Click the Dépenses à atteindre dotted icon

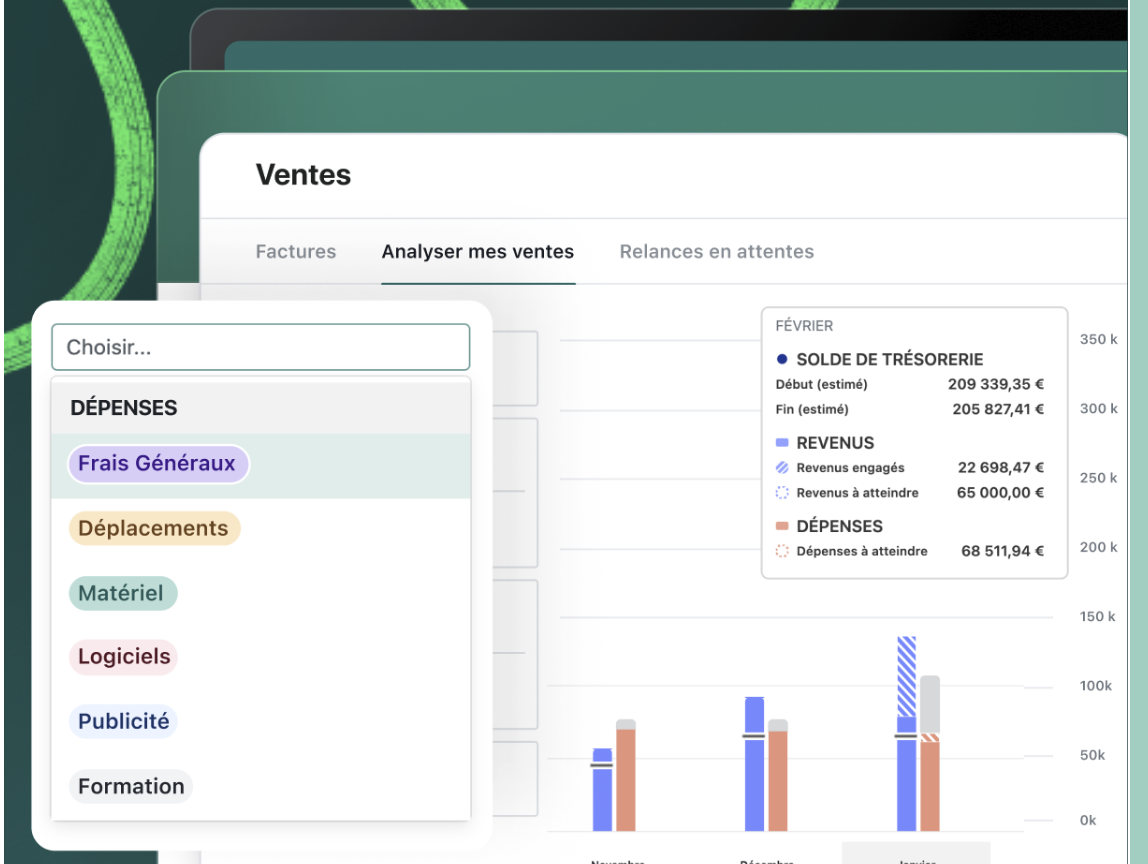pos(782,551)
